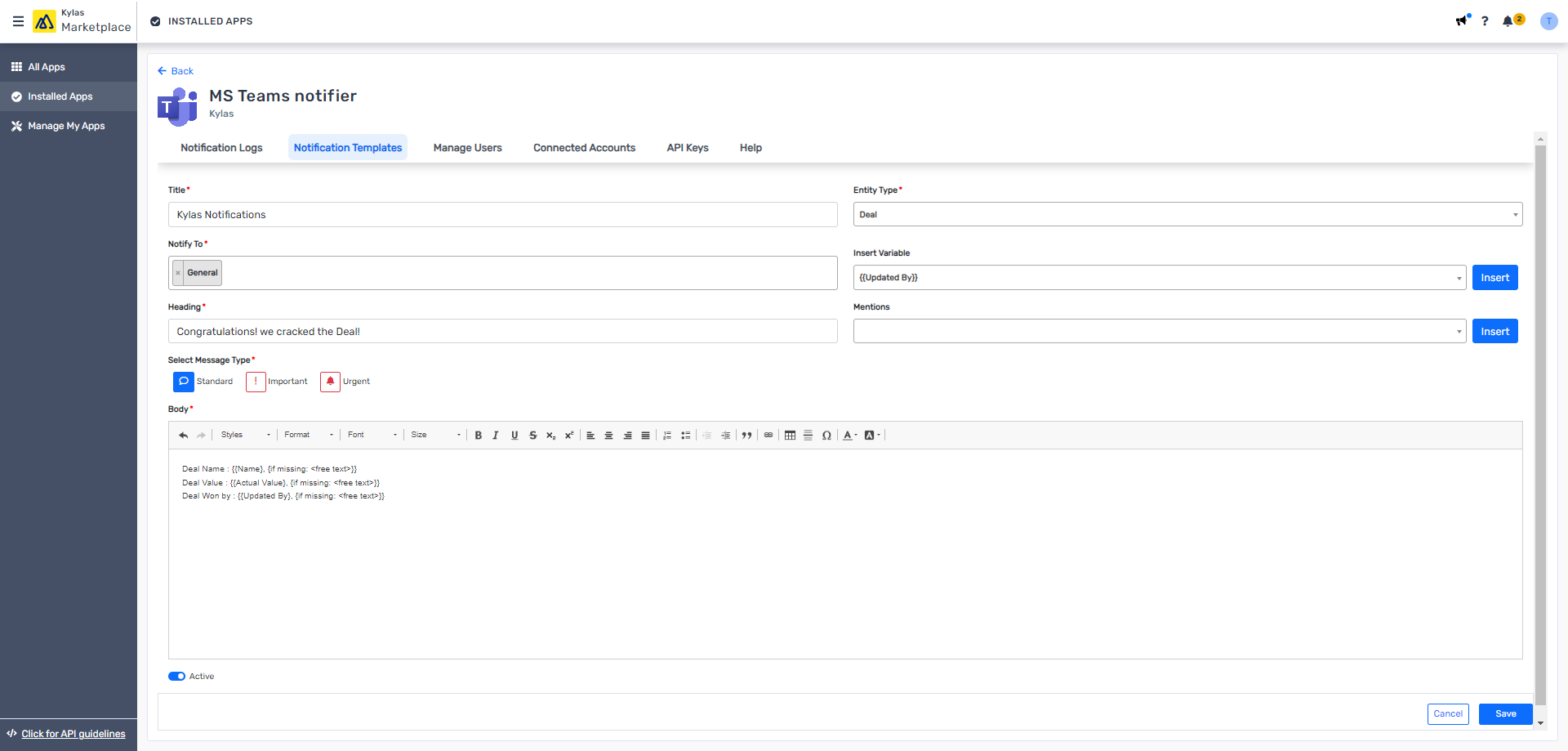Toggle bold formatting
Viewport: 1568px width, 751px height.
click(x=479, y=436)
